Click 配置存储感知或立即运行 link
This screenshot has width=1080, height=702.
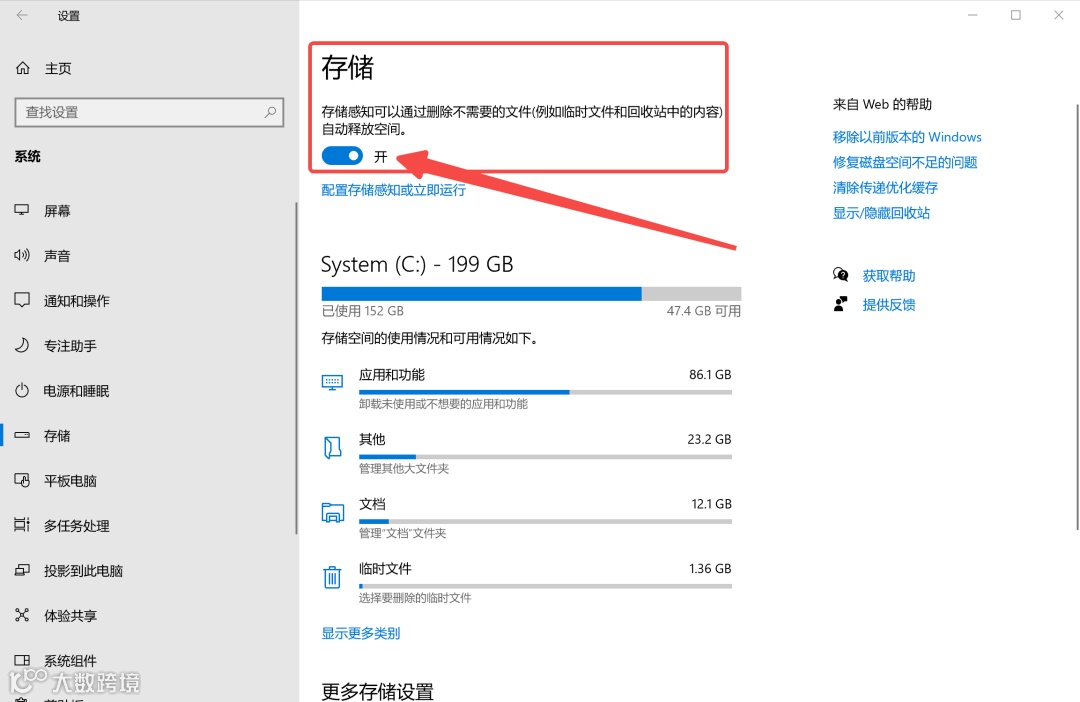tap(393, 190)
